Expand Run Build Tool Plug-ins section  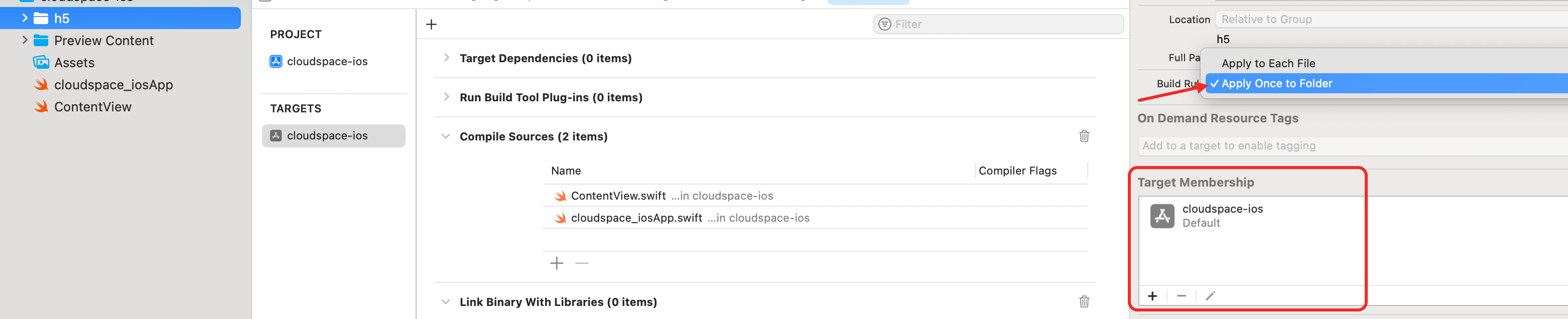[446, 97]
